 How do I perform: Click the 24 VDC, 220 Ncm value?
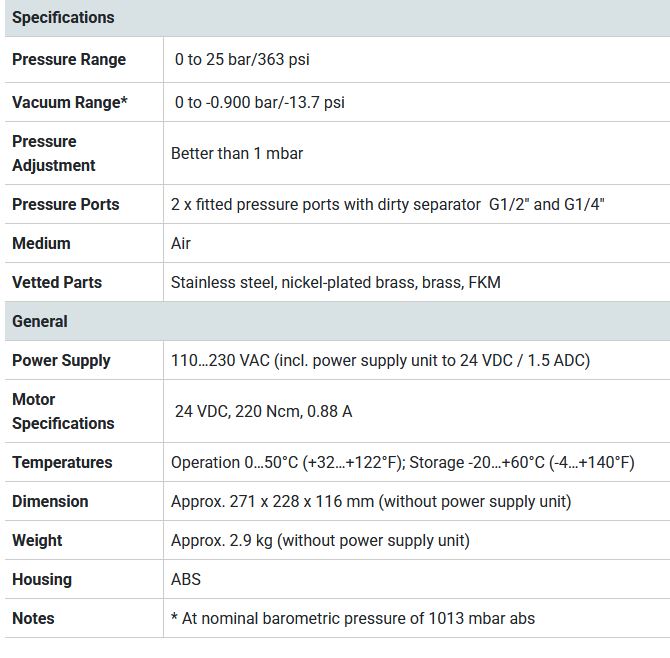coord(263,411)
